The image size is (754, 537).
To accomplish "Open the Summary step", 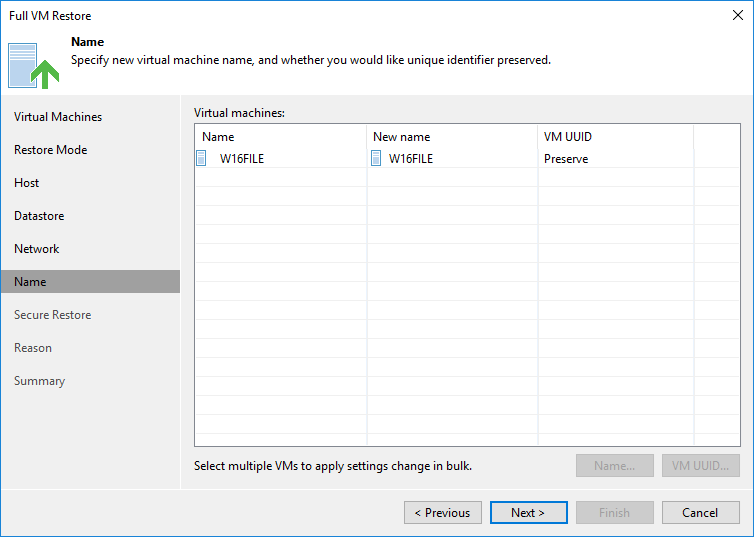I will tap(39, 381).
